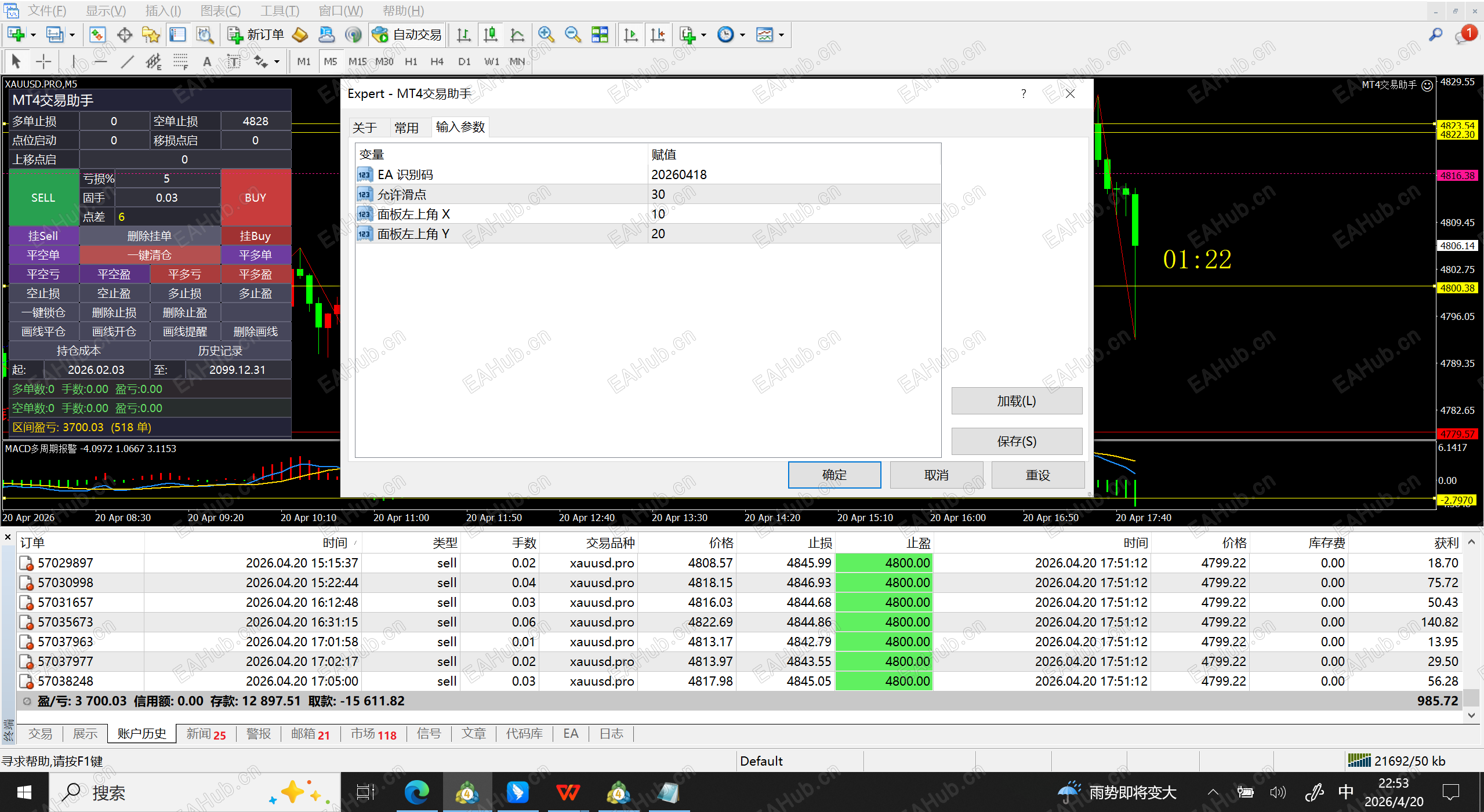Toggle candlestick chart display mode
This screenshot has height=812, width=1484.
[491, 35]
